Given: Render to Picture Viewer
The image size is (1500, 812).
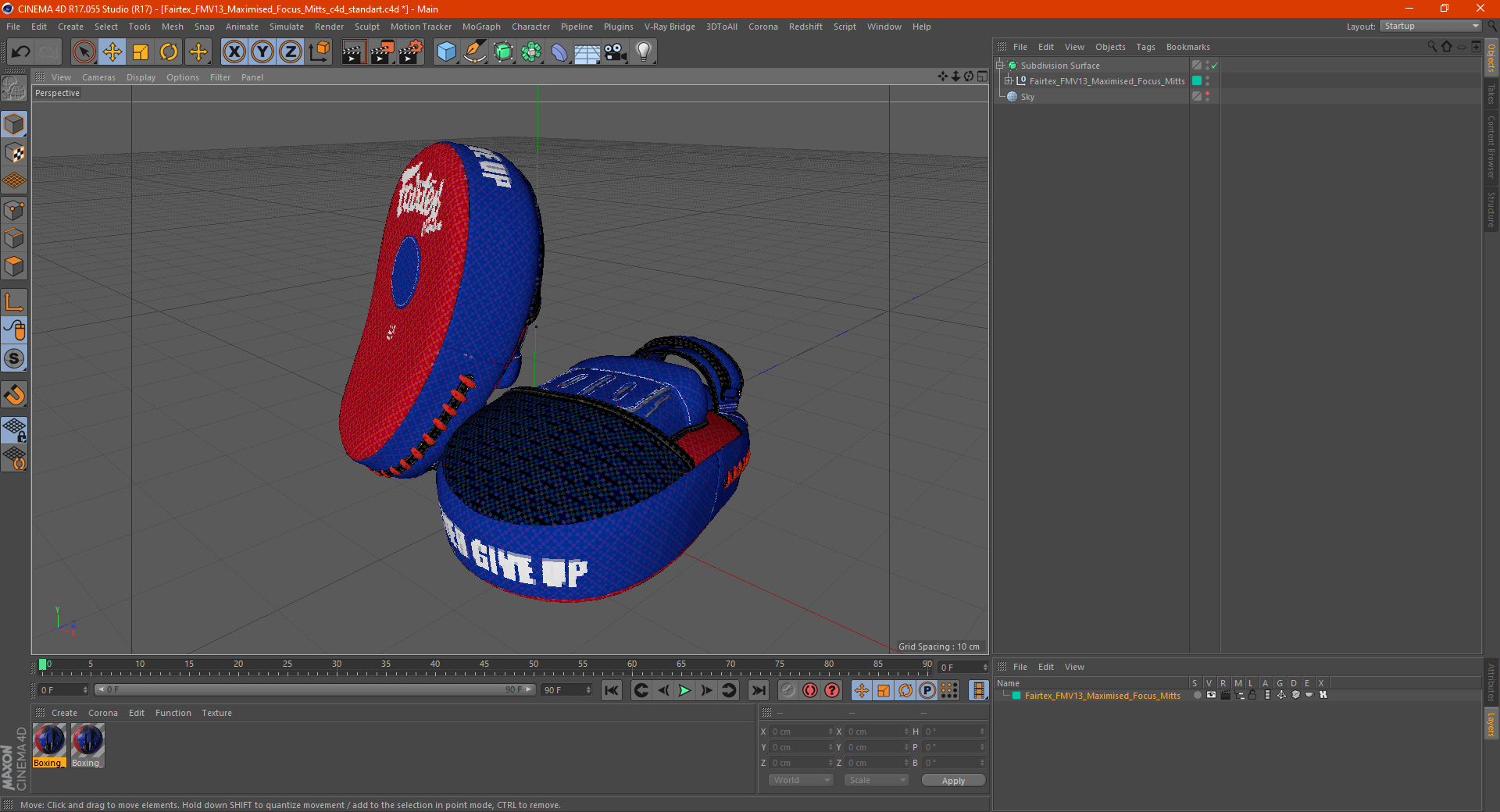Looking at the screenshot, I should (382, 52).
